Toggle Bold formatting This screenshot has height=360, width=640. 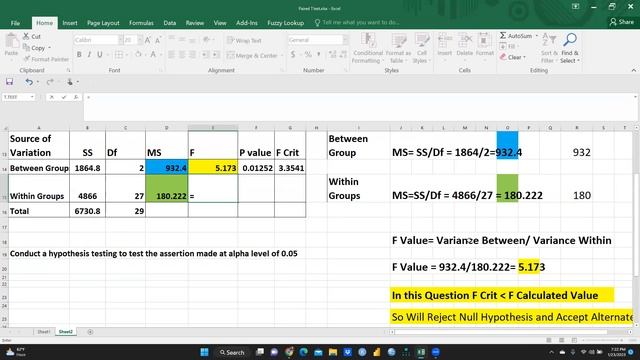(79, 54)
